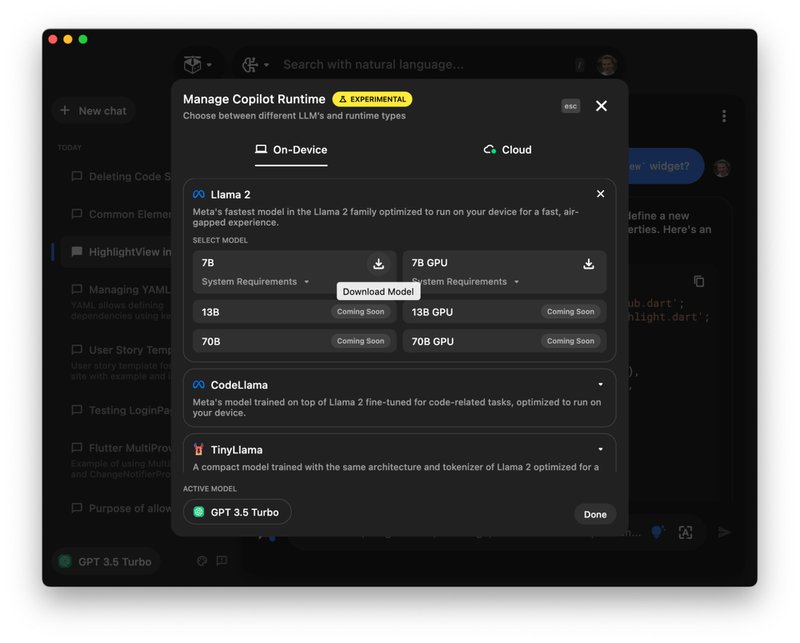Switch to the Cloud tab
Screen dimensions: 800x643
(507, 150)
